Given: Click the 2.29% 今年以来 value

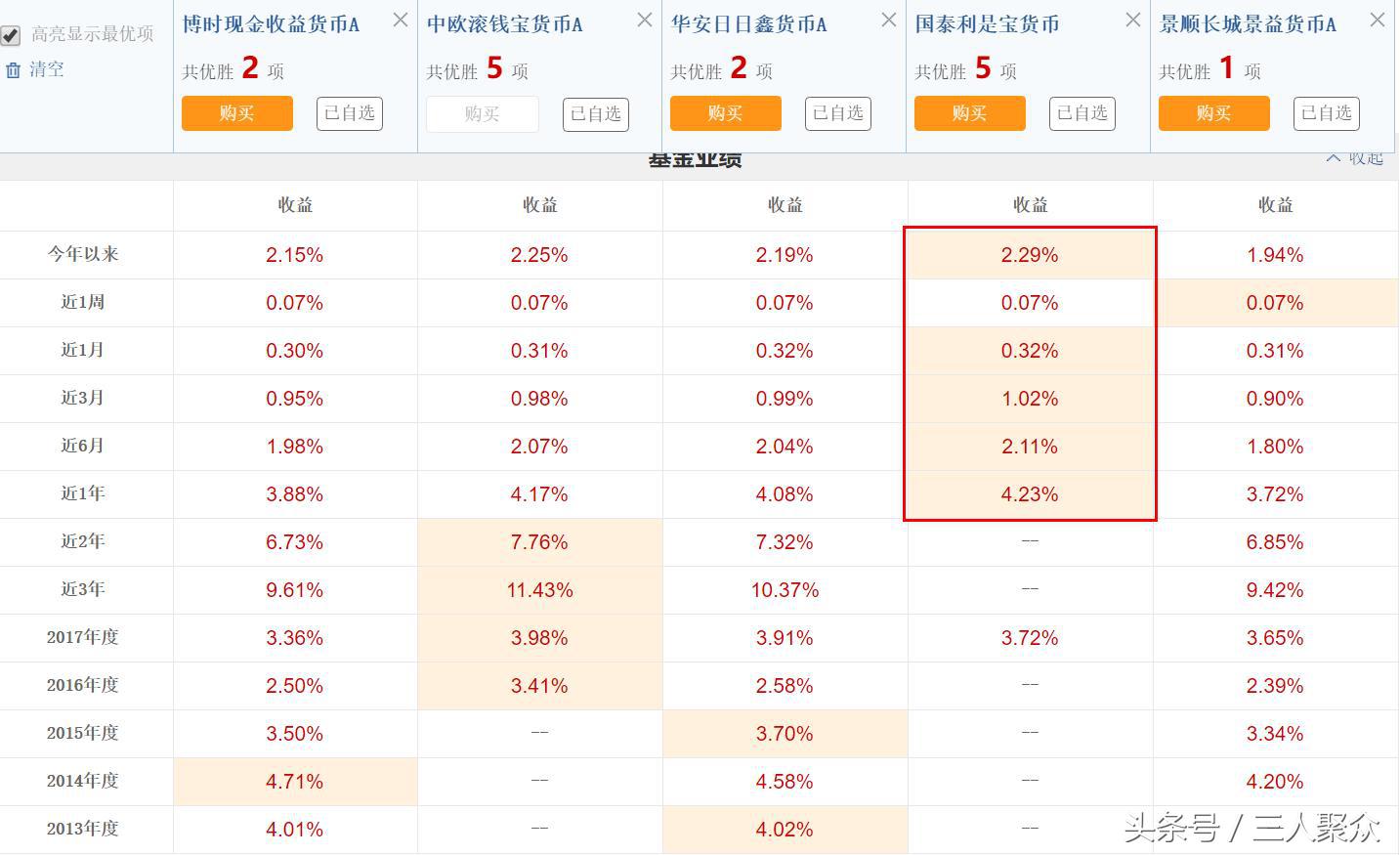Looking at the screenshot, I should click(1030, 255).
